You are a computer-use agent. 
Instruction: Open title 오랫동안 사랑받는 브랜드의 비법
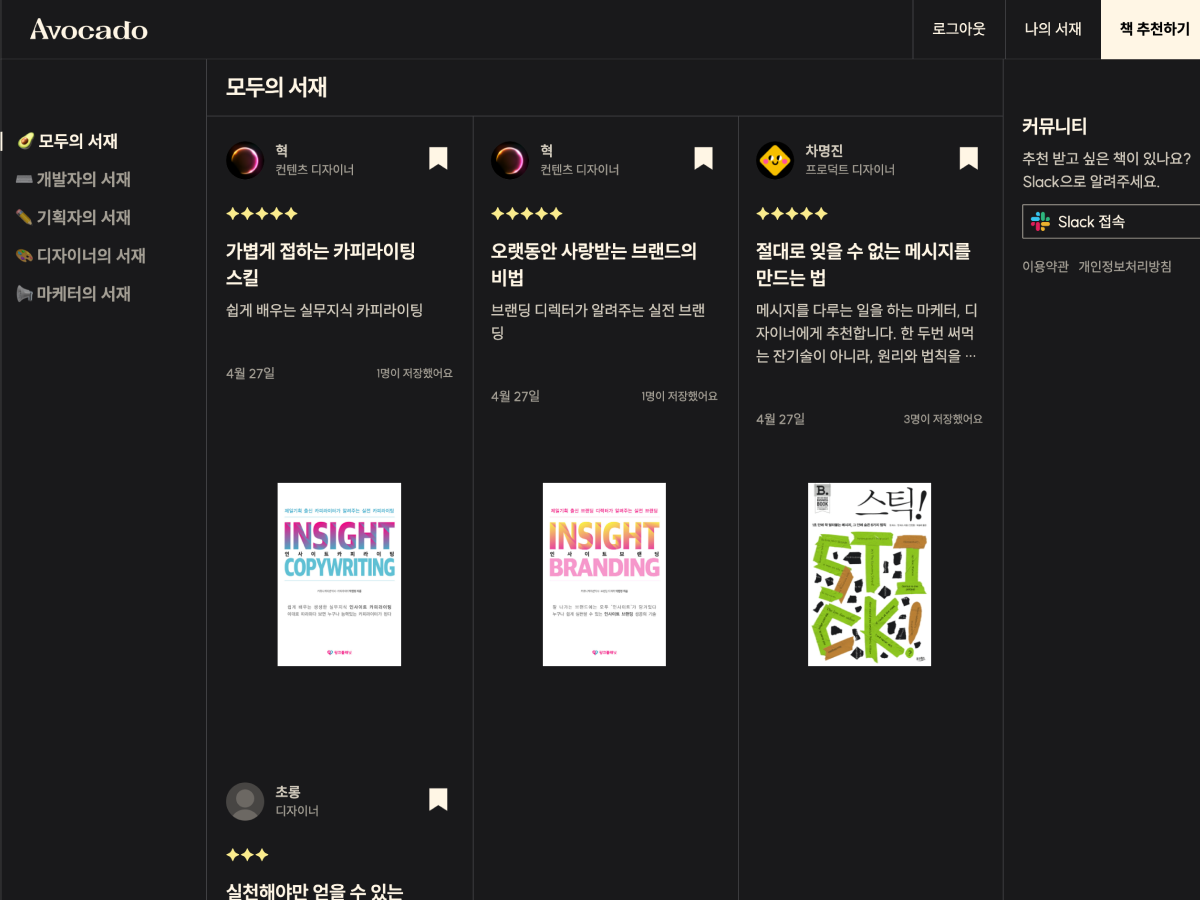coord(594,264)
